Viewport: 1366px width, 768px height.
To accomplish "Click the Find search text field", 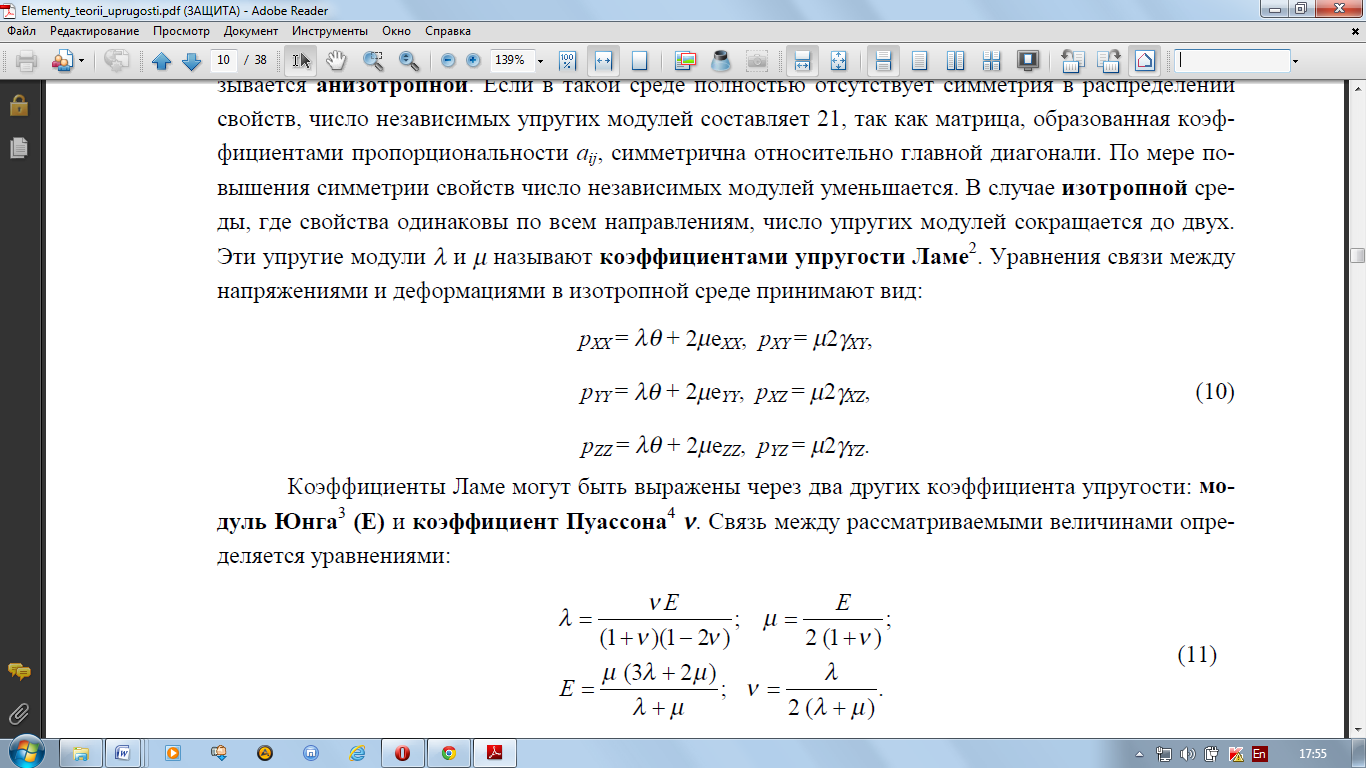I will [1232, 60].
